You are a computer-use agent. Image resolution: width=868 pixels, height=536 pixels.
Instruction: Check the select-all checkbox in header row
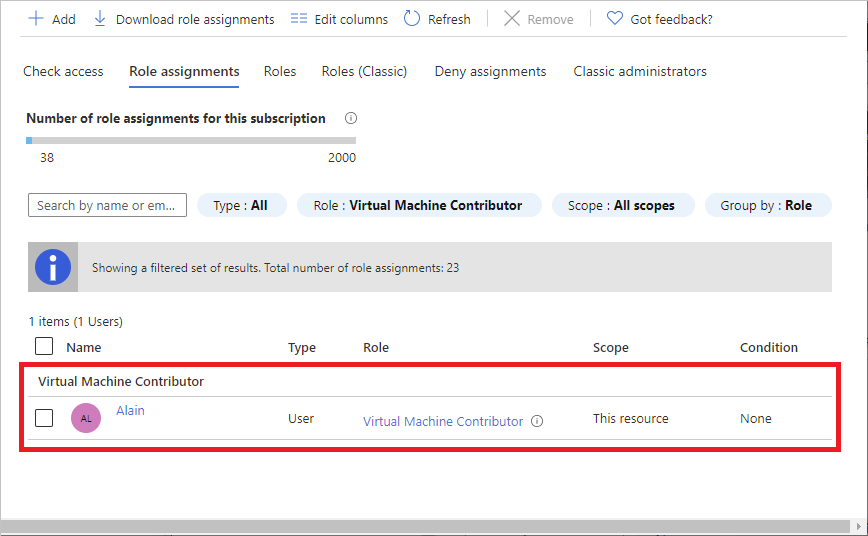click(44, 346)
